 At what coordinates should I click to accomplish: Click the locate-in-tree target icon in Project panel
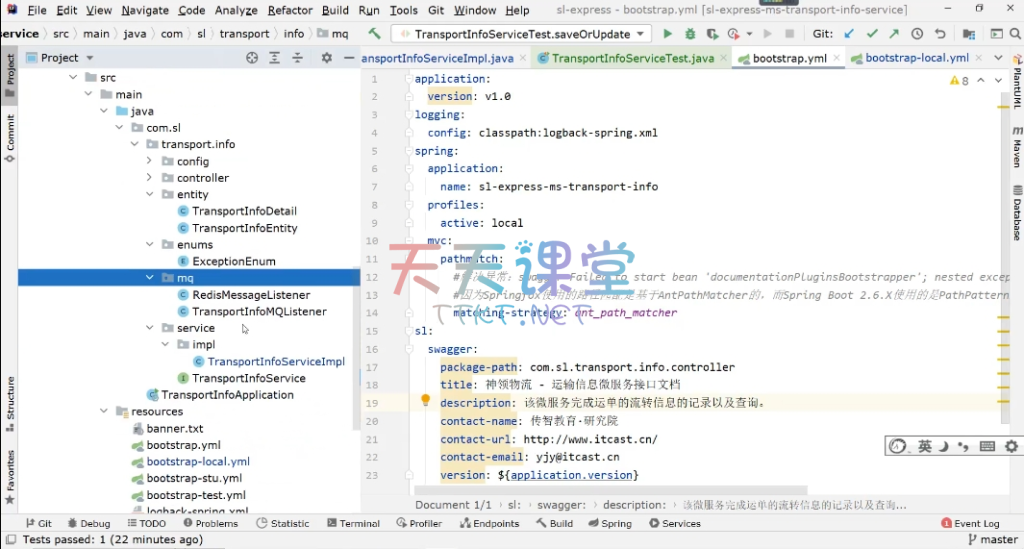pos(252,58)
